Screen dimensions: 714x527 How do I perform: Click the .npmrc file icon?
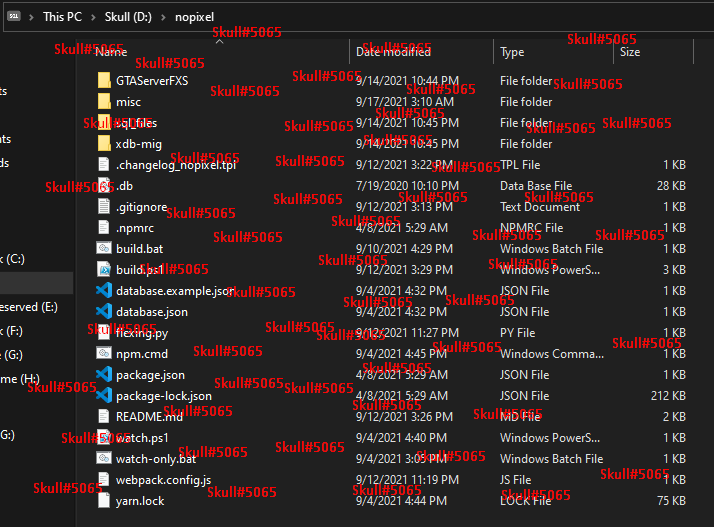pos(104,227)
